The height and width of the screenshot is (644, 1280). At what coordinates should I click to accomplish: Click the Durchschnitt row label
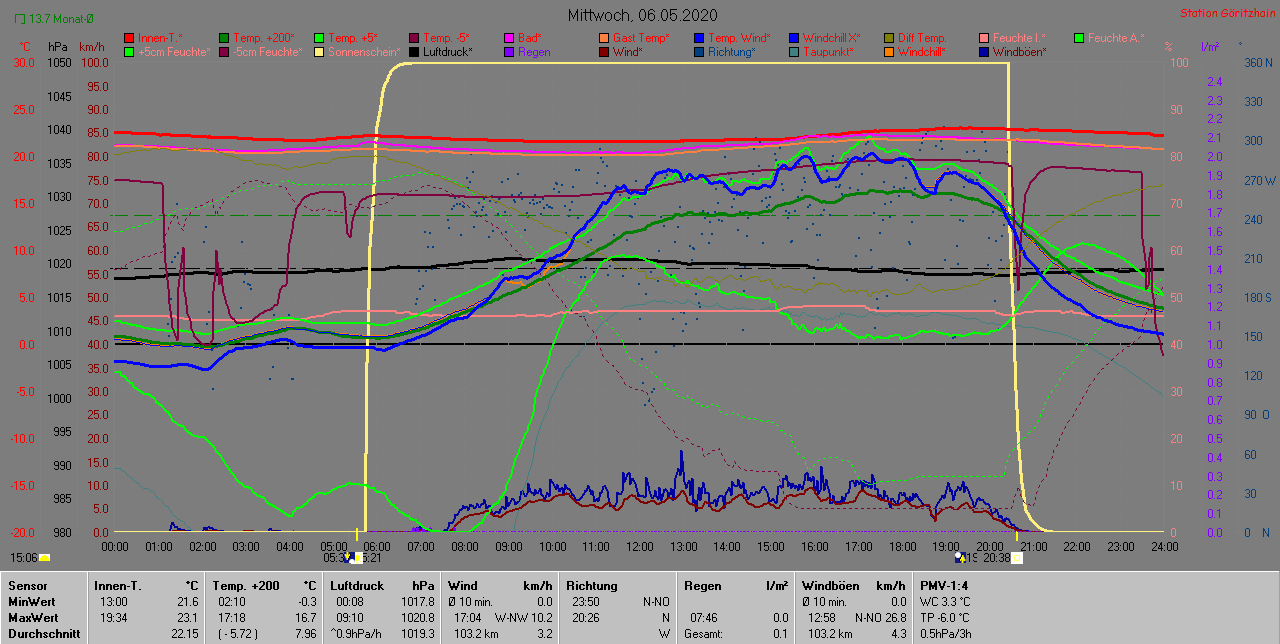(x=42, y=633)
